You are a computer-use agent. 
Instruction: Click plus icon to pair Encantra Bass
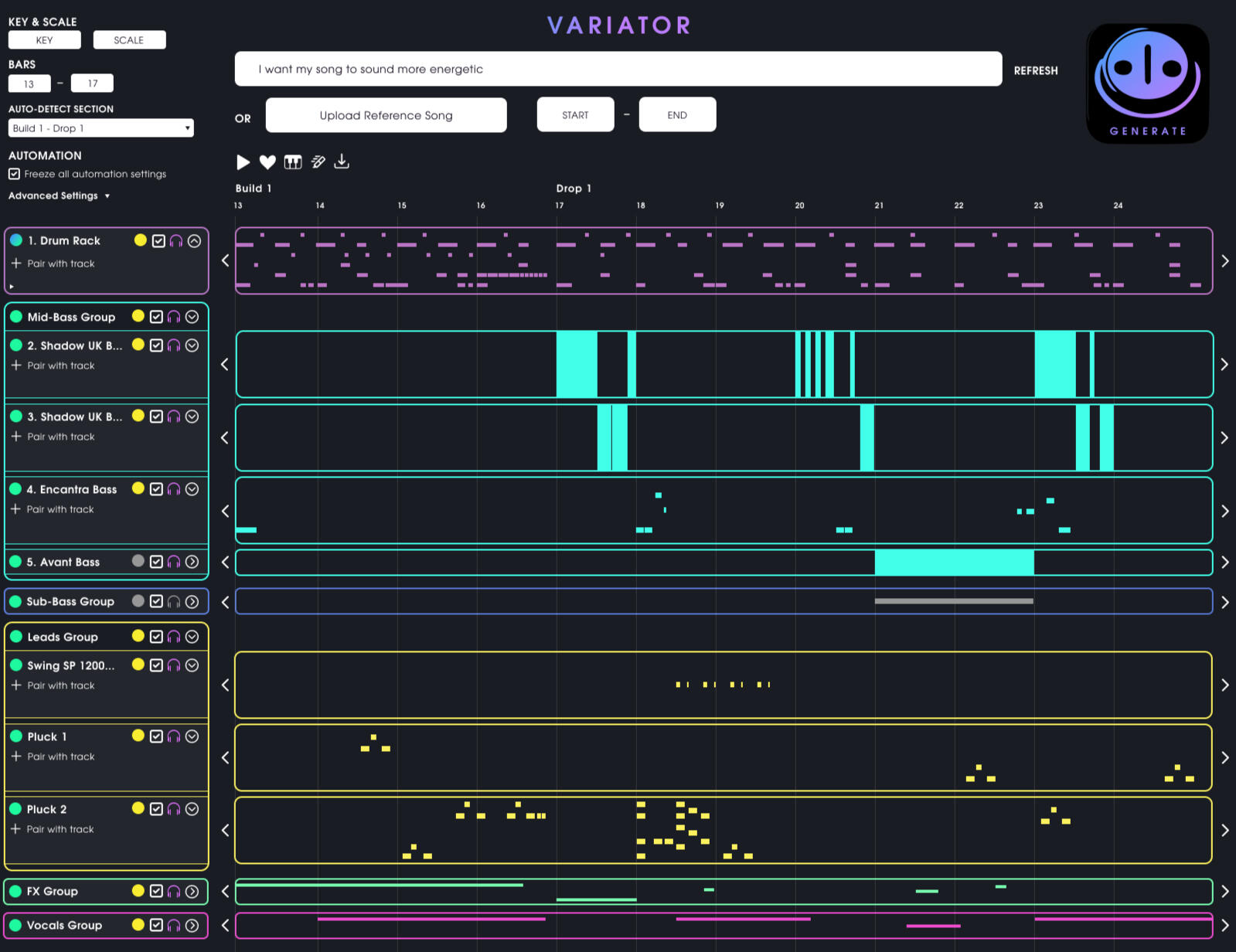[x=15, y=509]
